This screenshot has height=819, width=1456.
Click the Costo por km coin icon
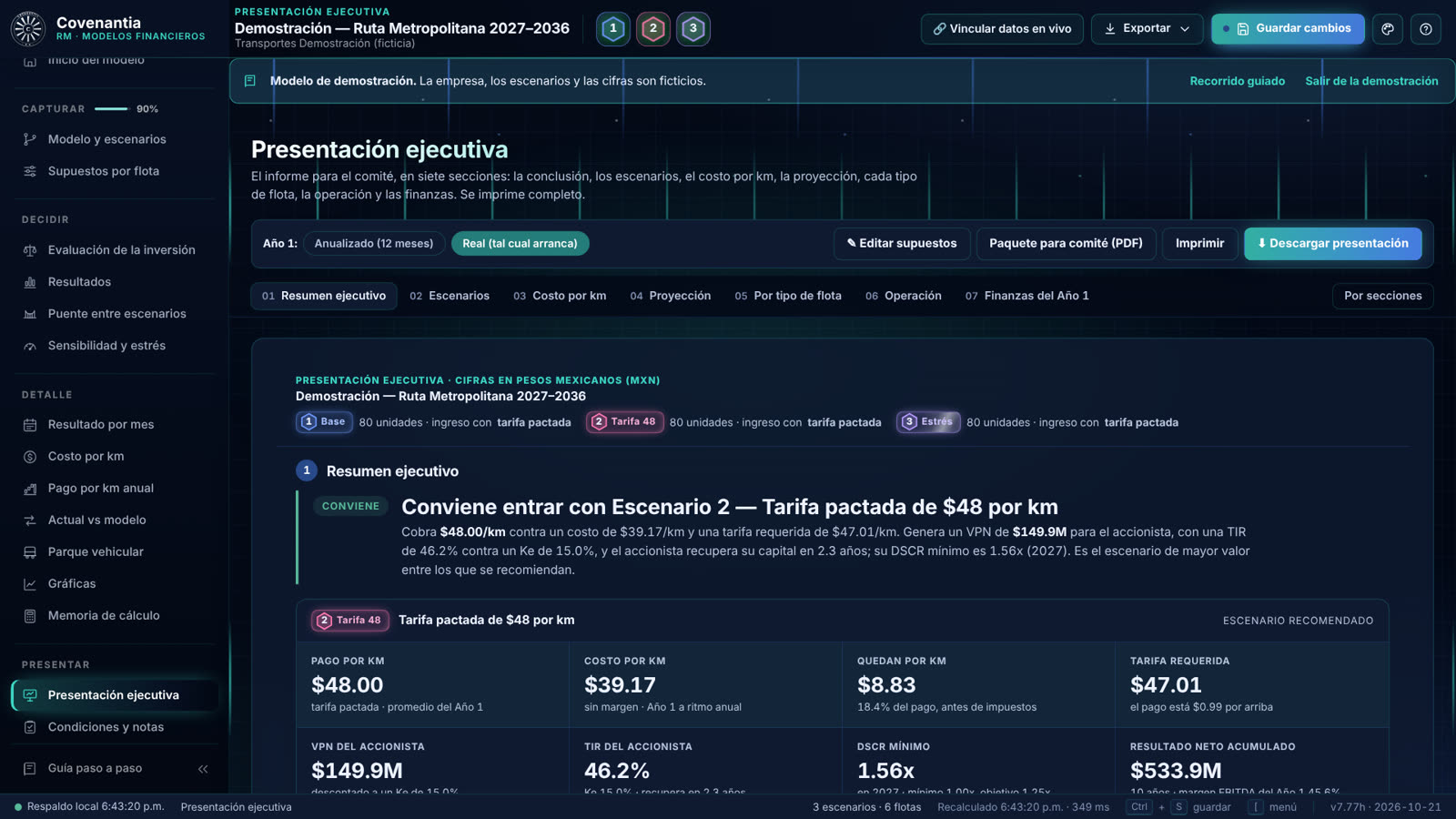[30, 457]
